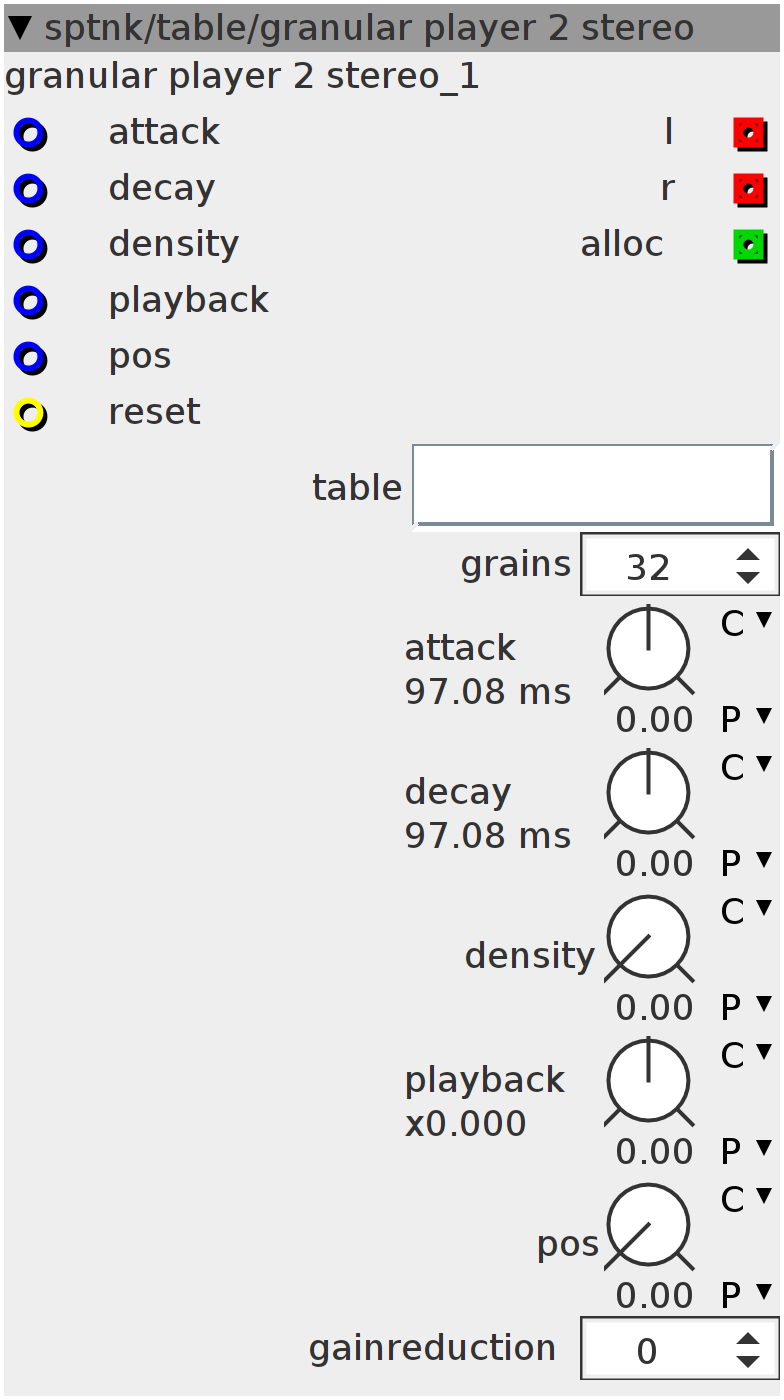
Task: Click the table name input field
Action: coord(593,485)
